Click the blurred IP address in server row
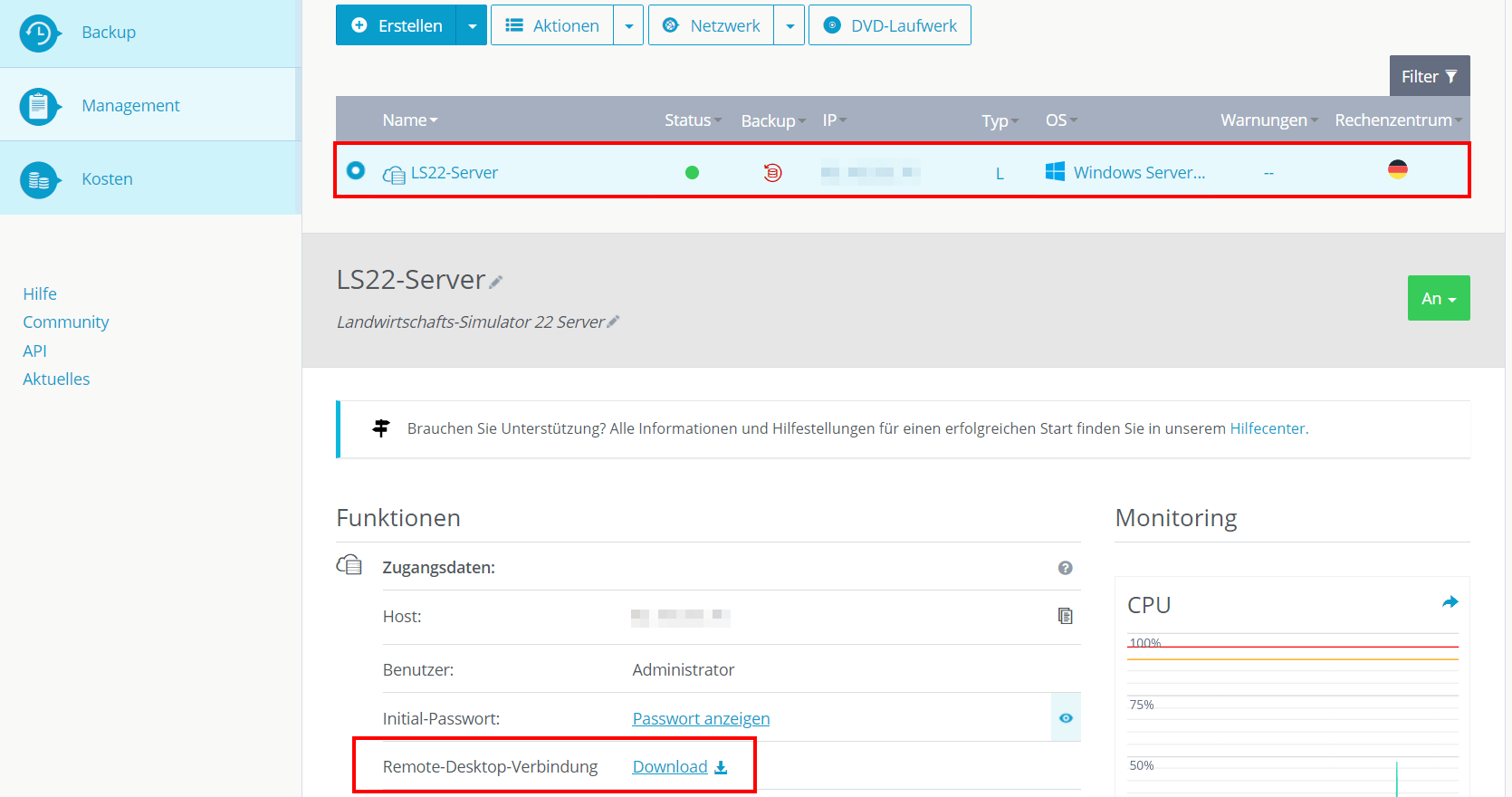1512x797 pixels. coord(871,172)
